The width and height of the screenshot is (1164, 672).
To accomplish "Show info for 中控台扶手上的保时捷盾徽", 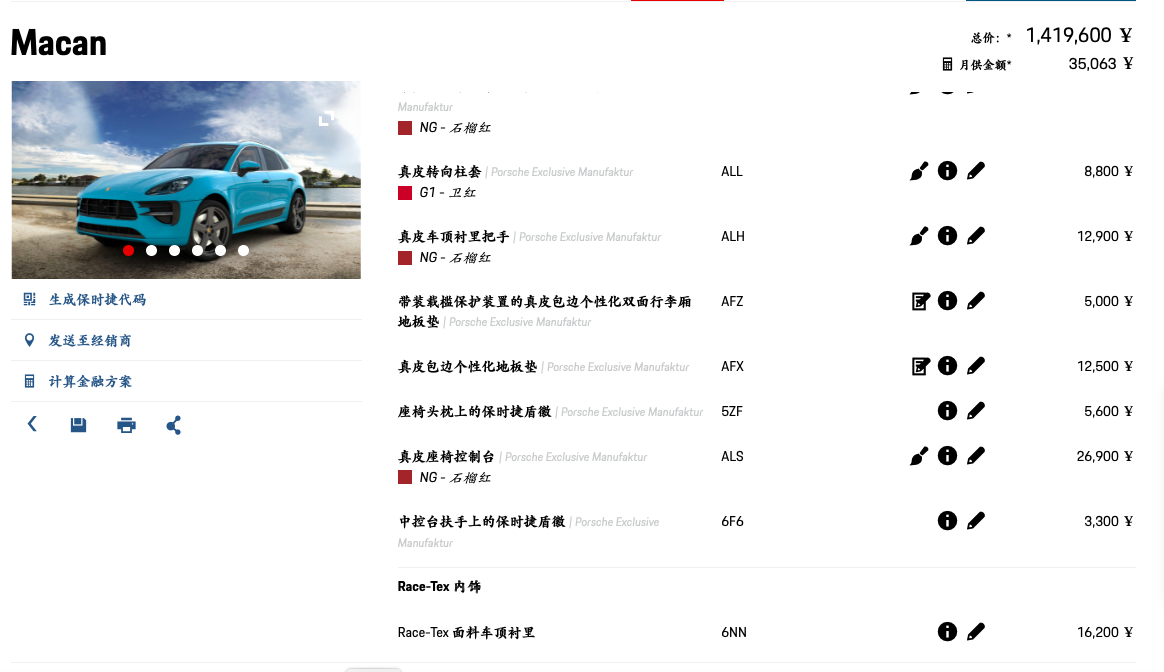I will 947,521.
